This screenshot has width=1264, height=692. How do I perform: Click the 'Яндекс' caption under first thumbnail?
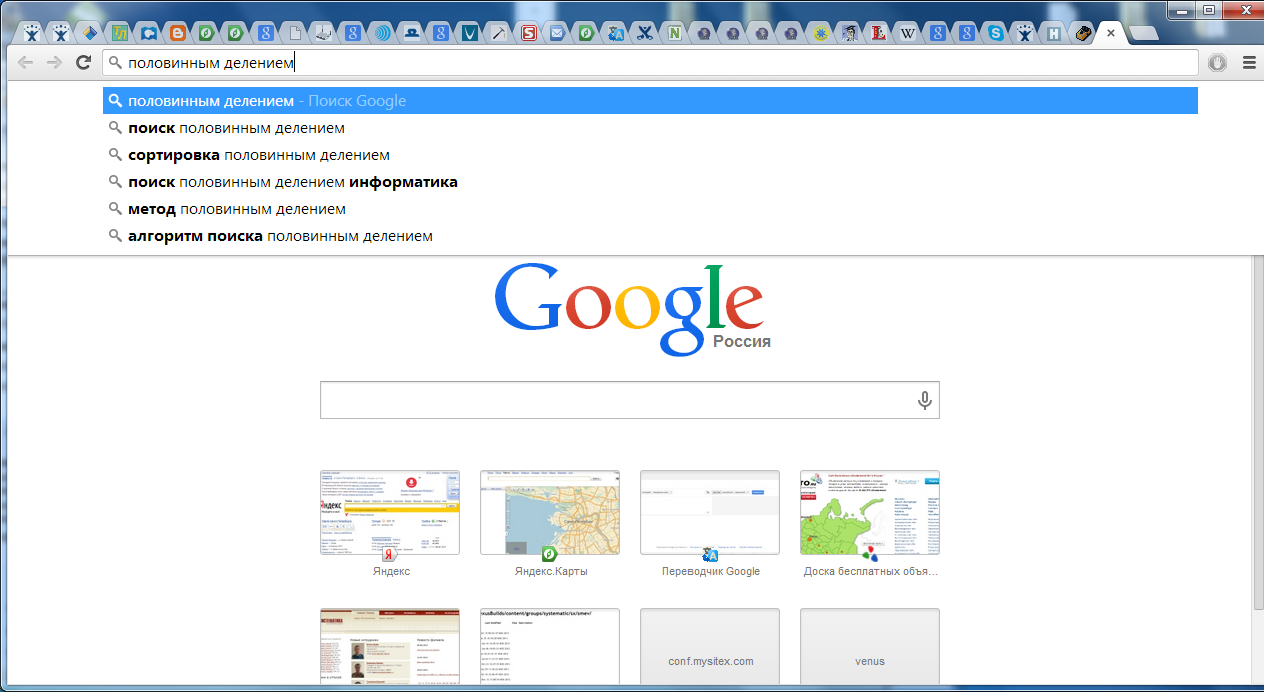click(x=391, y=572)
